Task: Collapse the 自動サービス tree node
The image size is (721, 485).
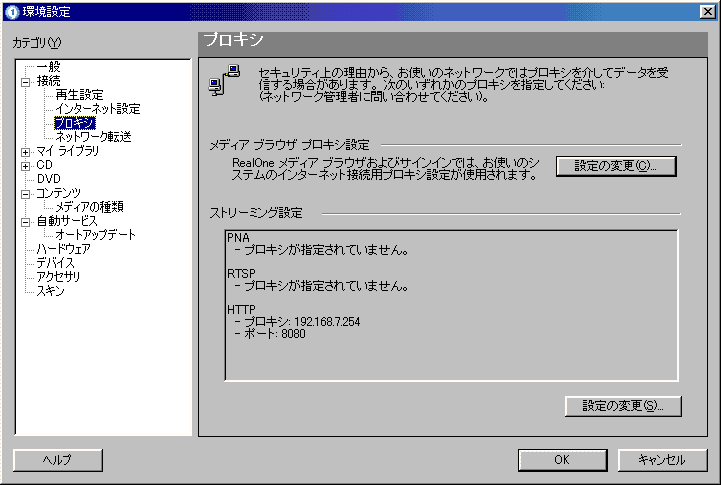Action: coord(26,222)
